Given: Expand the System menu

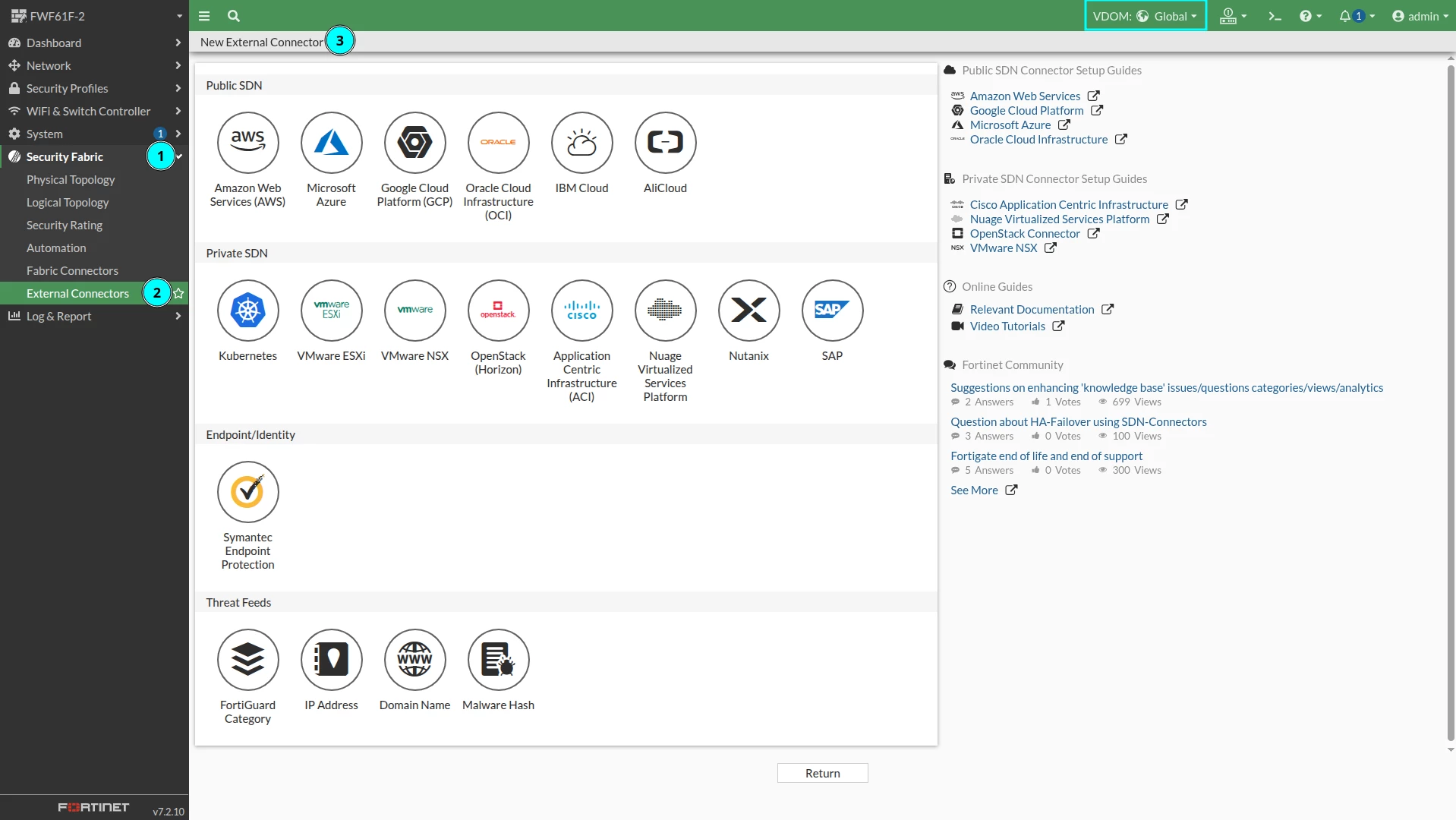Looking at the screenshot, I should (94, 134).
